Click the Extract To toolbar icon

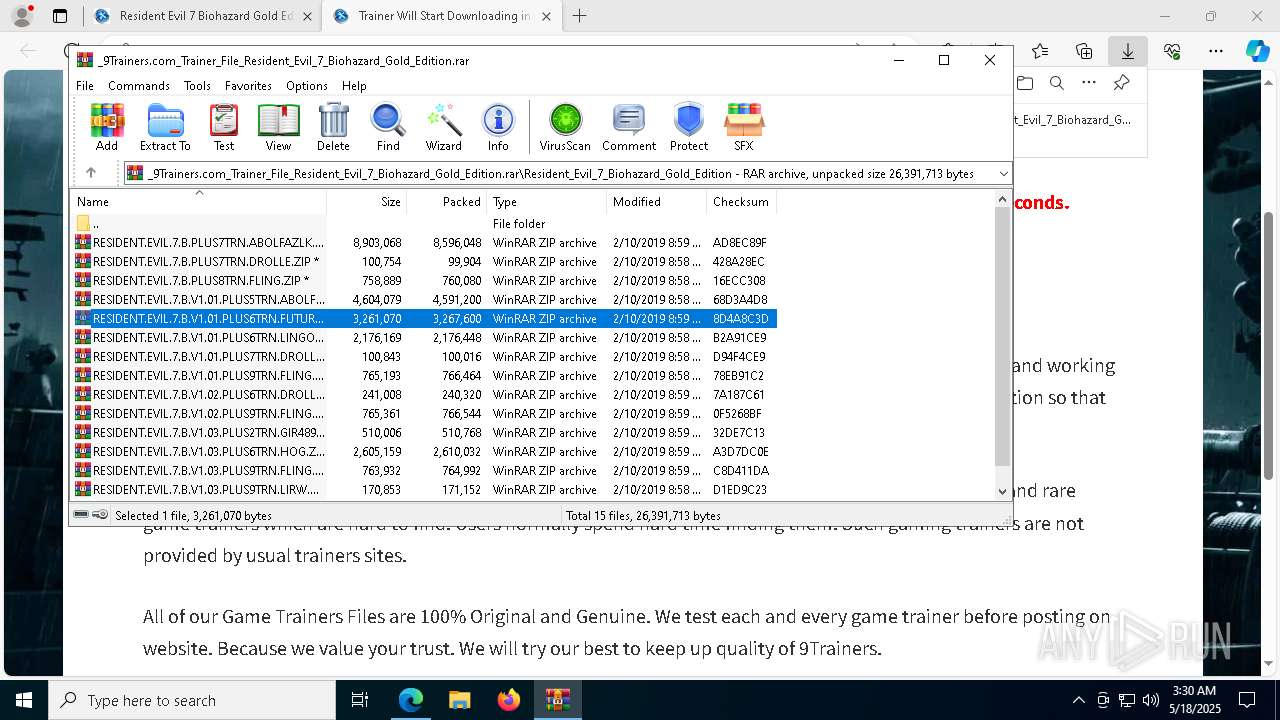[165, 127]
